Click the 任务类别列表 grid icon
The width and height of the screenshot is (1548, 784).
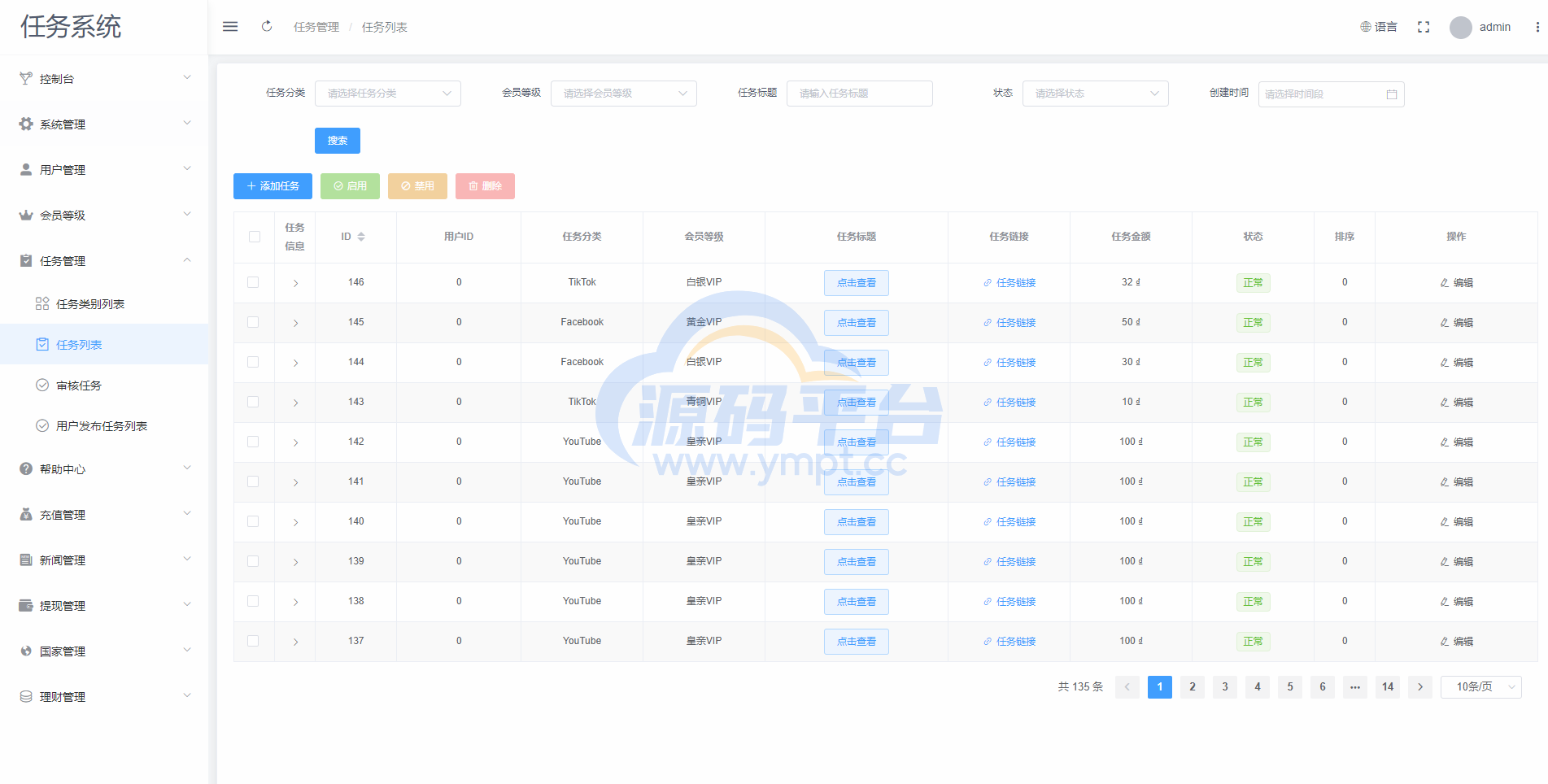pyautogui.click(x=42, y=303)
